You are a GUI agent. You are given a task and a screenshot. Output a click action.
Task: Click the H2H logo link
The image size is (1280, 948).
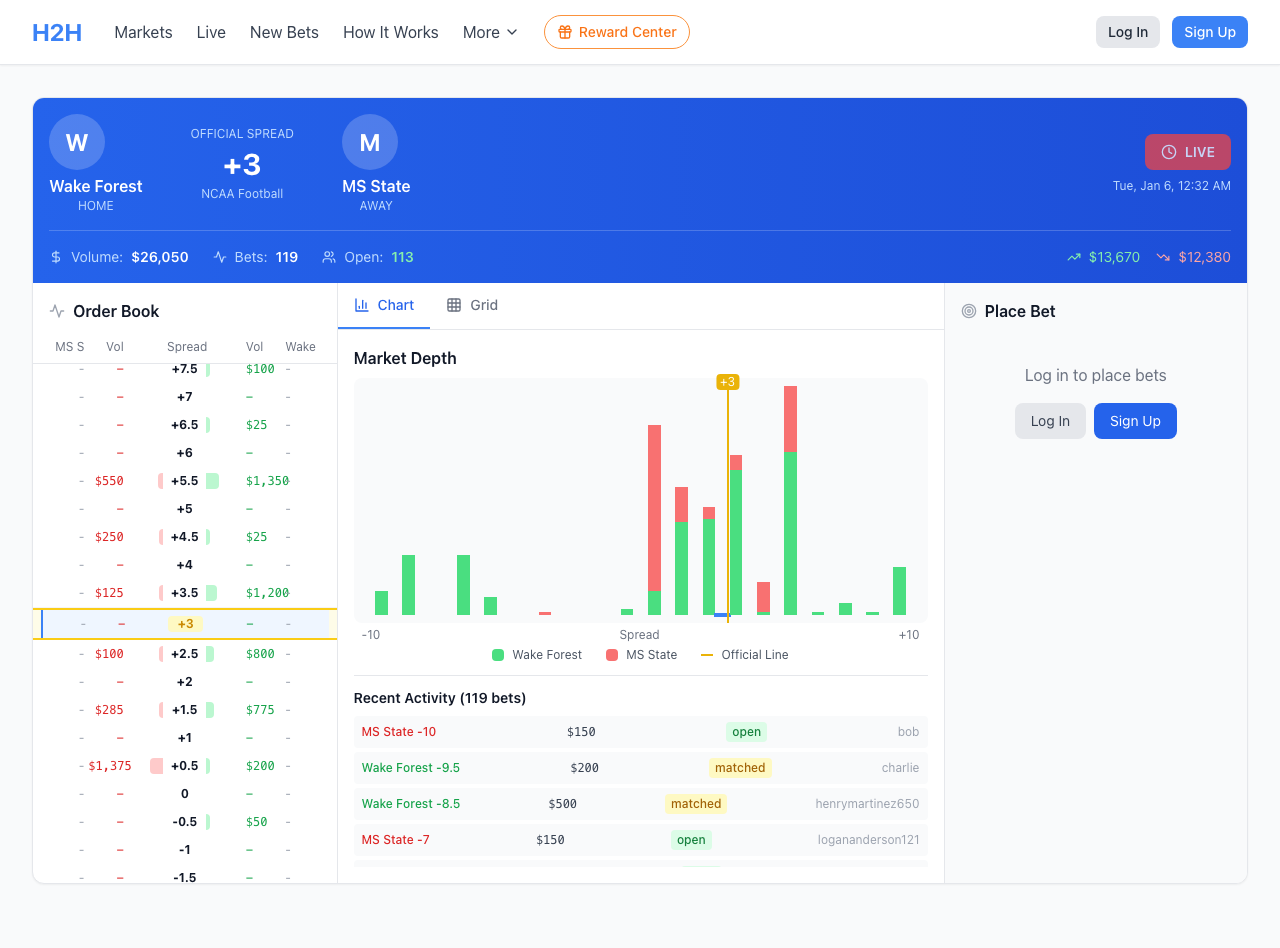[57, 32]
